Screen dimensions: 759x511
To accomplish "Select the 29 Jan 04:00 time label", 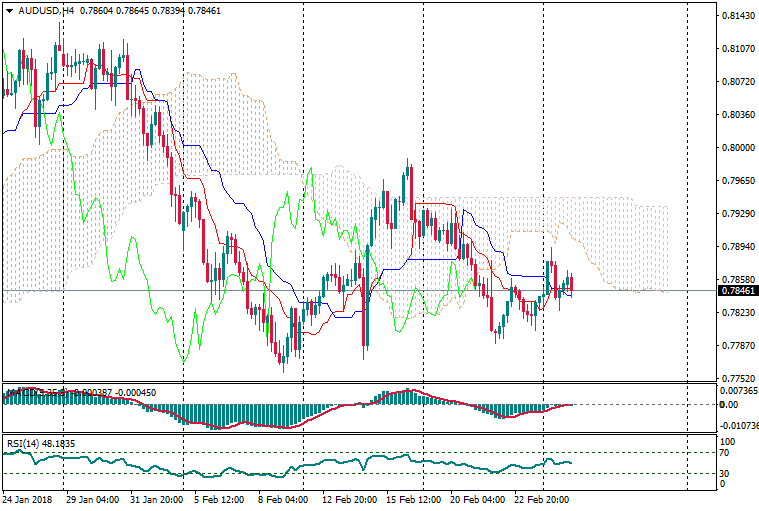I will (x=93, y=498).
